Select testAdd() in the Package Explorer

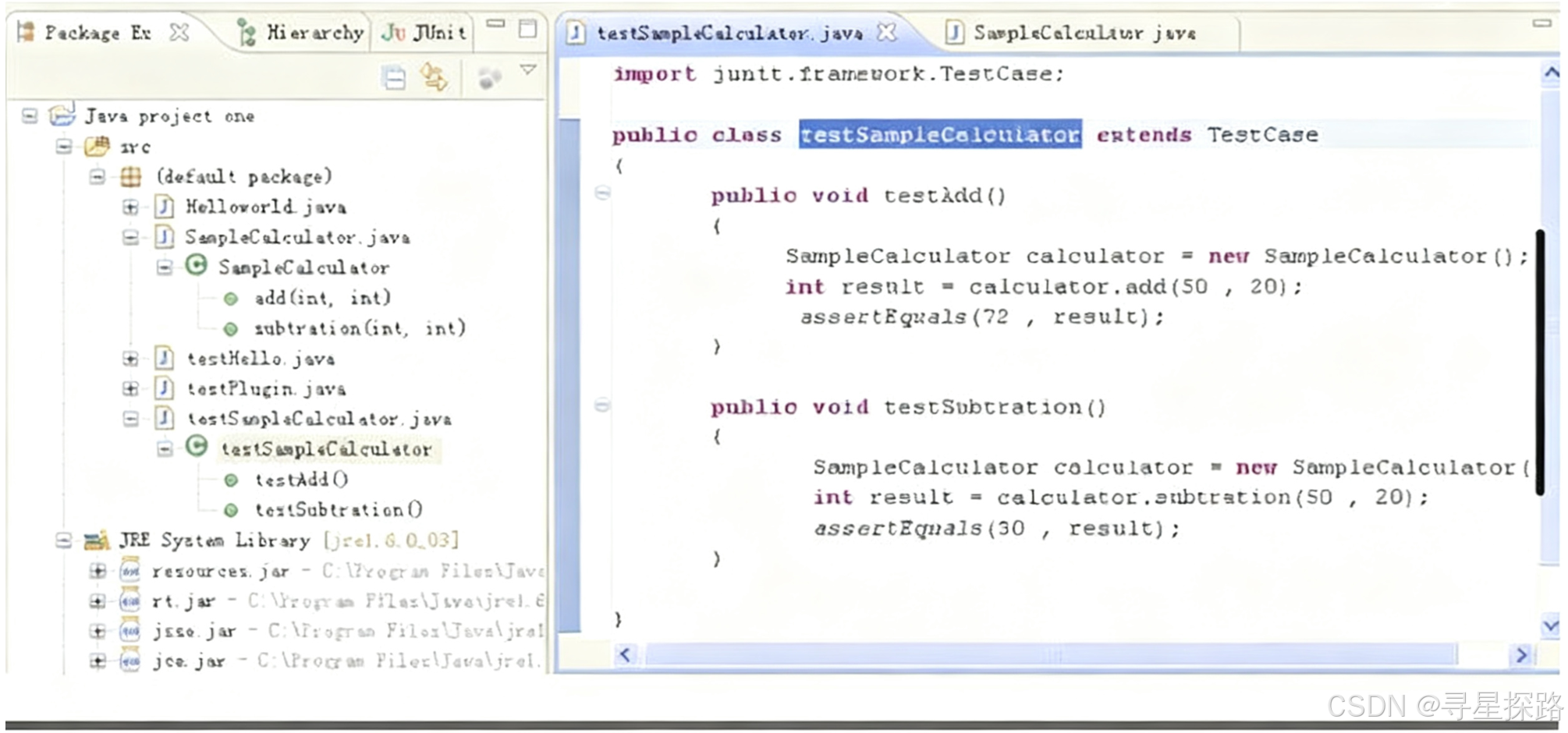(x=301, y=480)
